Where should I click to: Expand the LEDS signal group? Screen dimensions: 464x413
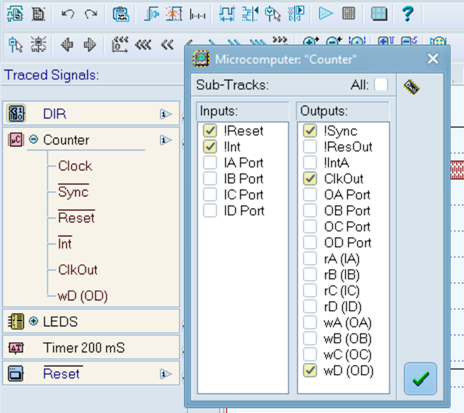[33, 321]
